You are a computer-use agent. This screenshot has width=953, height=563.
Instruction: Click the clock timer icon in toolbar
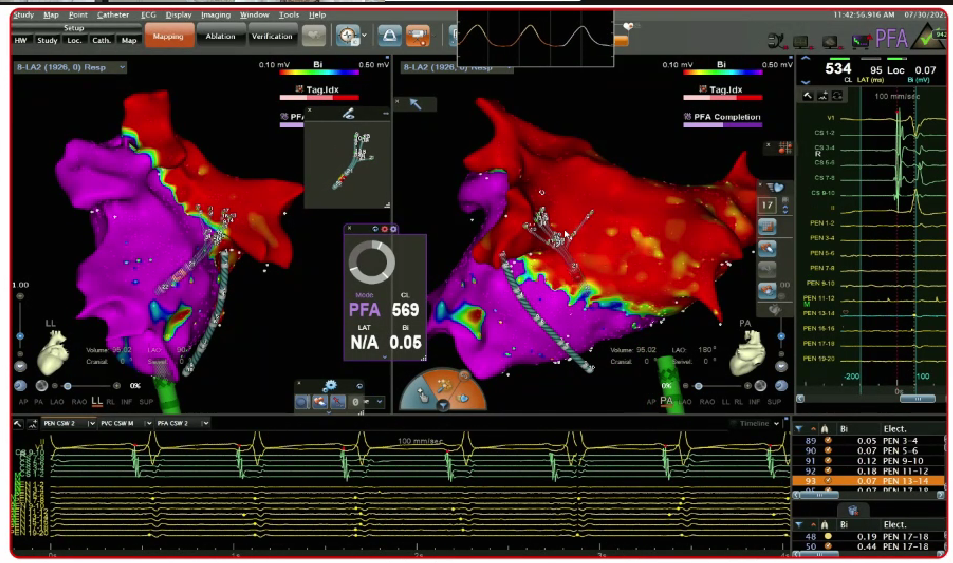click(x=347, y=37)
